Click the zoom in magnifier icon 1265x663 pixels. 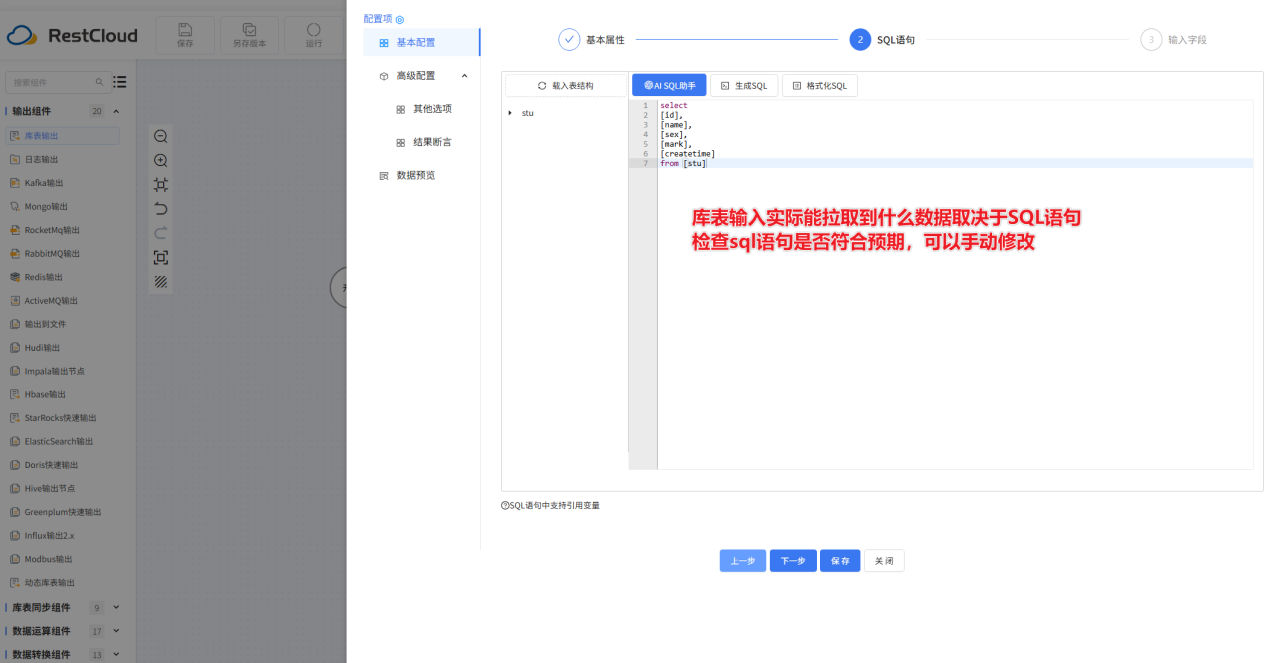point(160,160)
